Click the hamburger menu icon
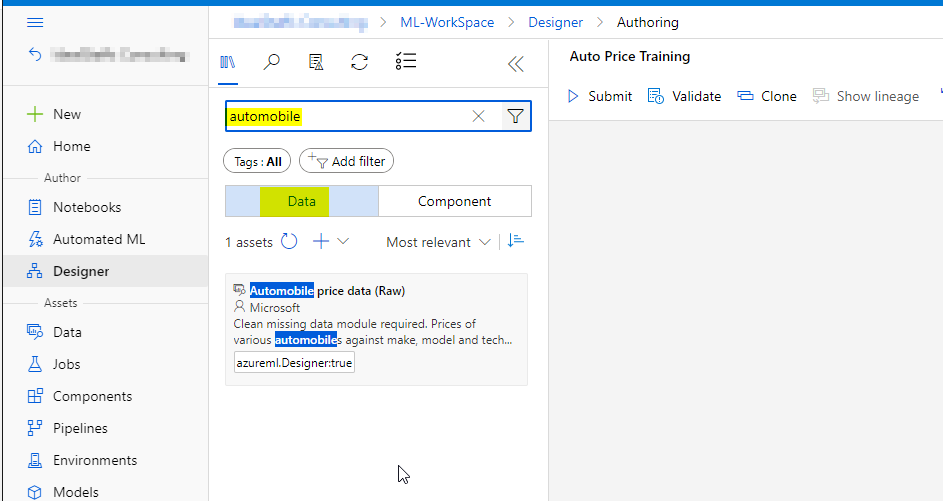 click(34, 22)
